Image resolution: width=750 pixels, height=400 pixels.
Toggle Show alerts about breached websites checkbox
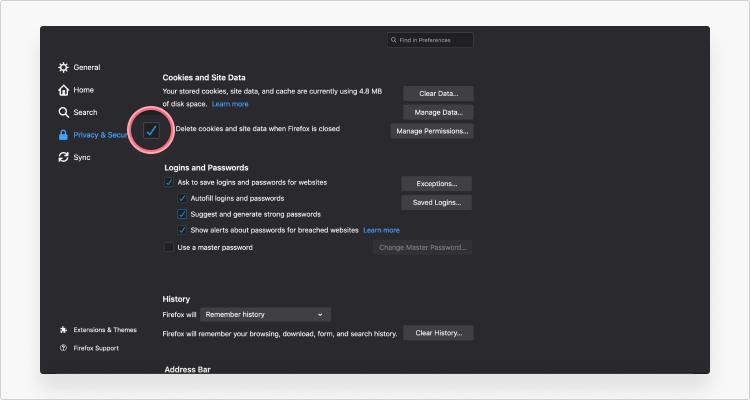tap(182, 230)
